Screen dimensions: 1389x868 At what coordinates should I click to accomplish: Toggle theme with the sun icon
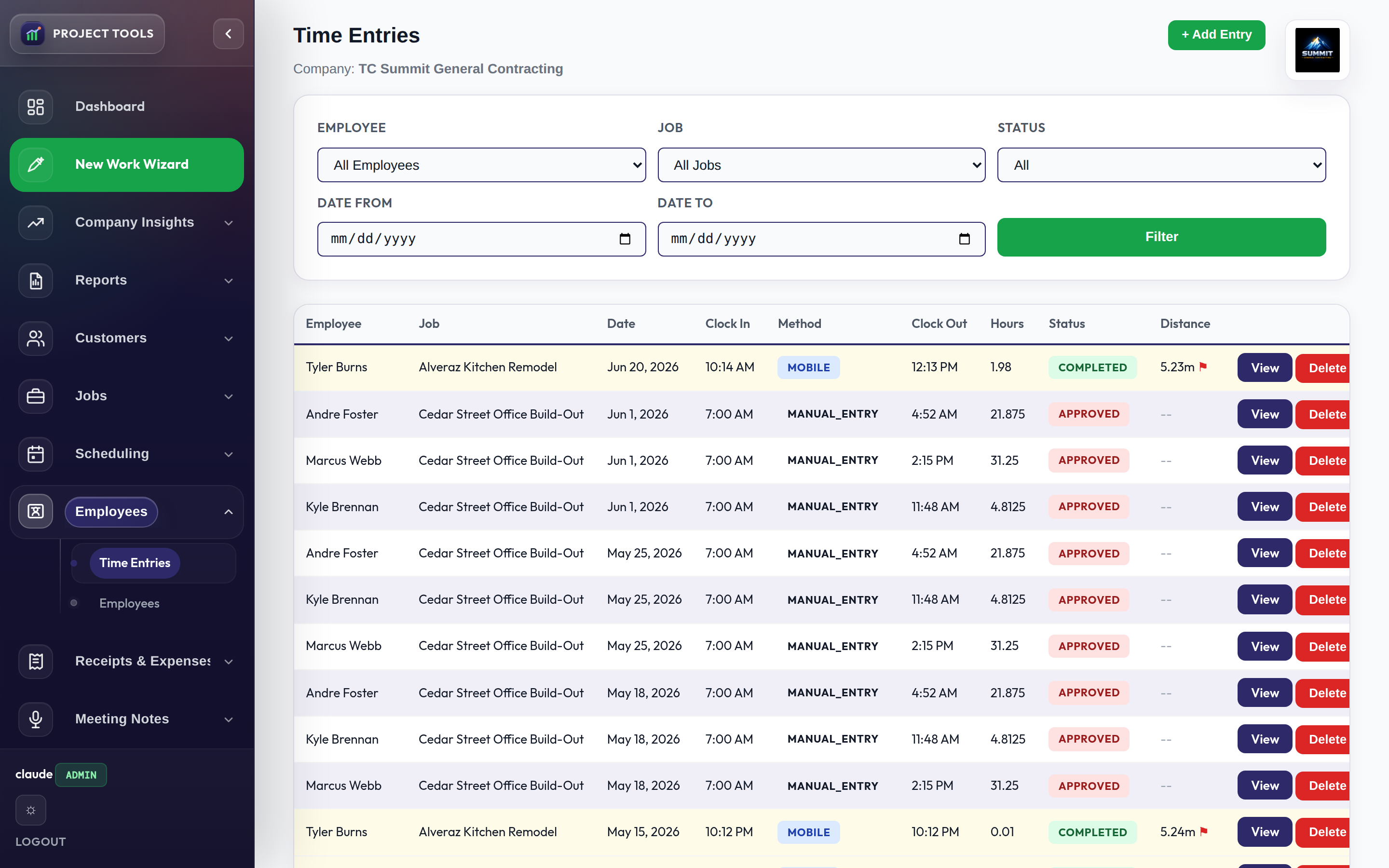click(31, 810)
